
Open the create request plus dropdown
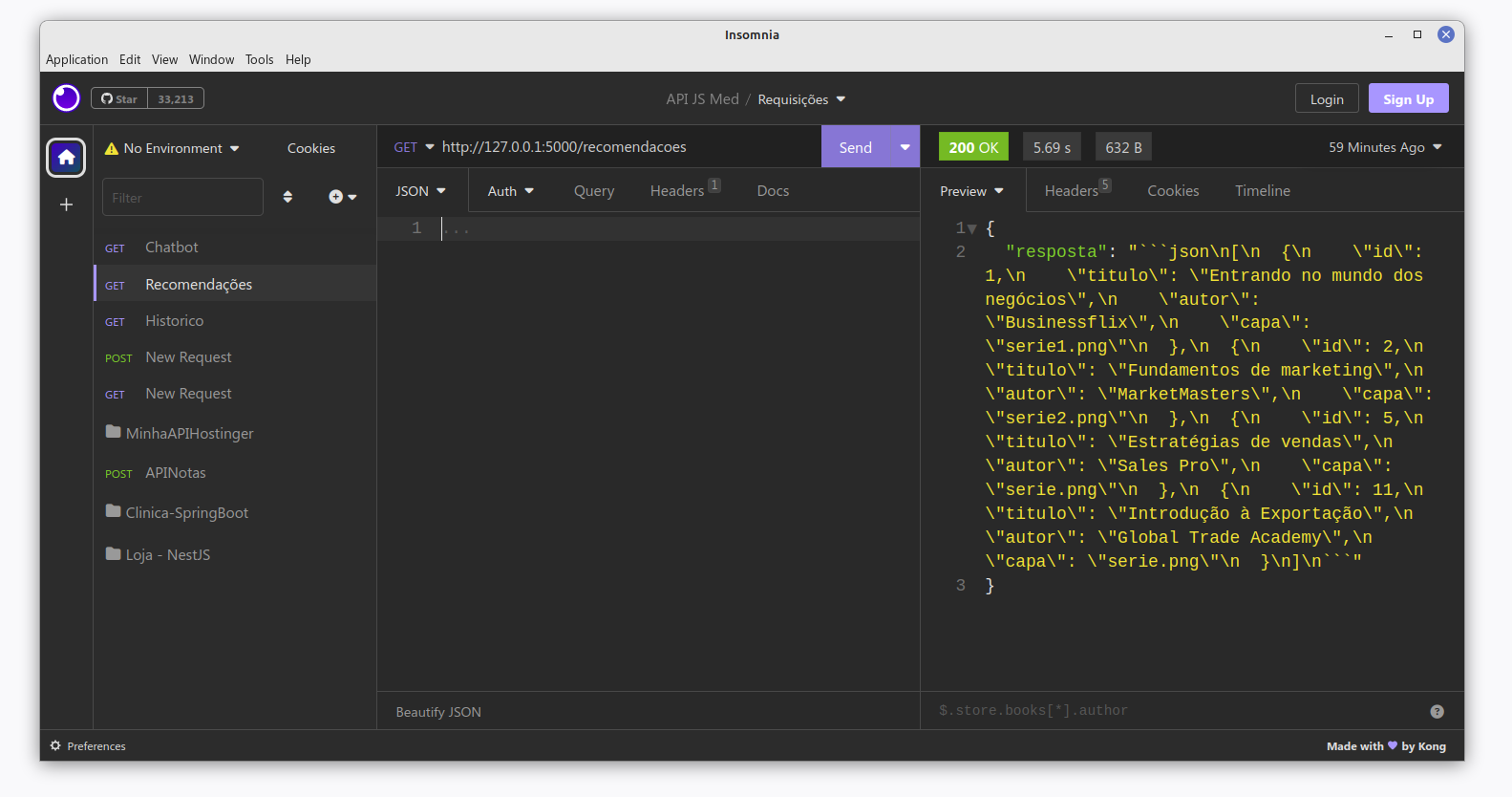tap(342, 197)
